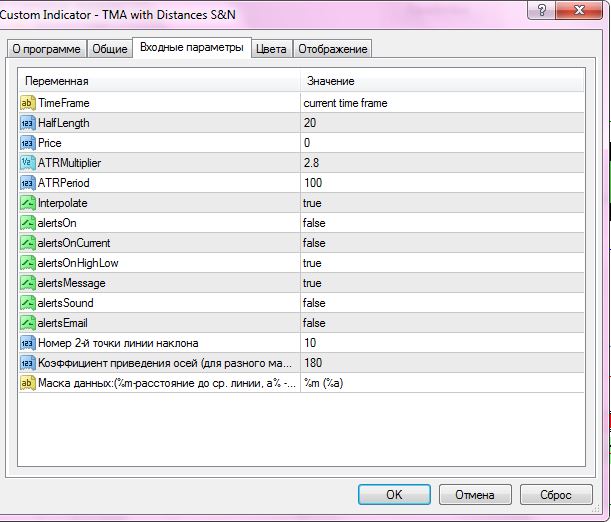Screen dimensions: 611x522
Task: Click the boolean icon beside alertsMessage
Action: point(27,283)
